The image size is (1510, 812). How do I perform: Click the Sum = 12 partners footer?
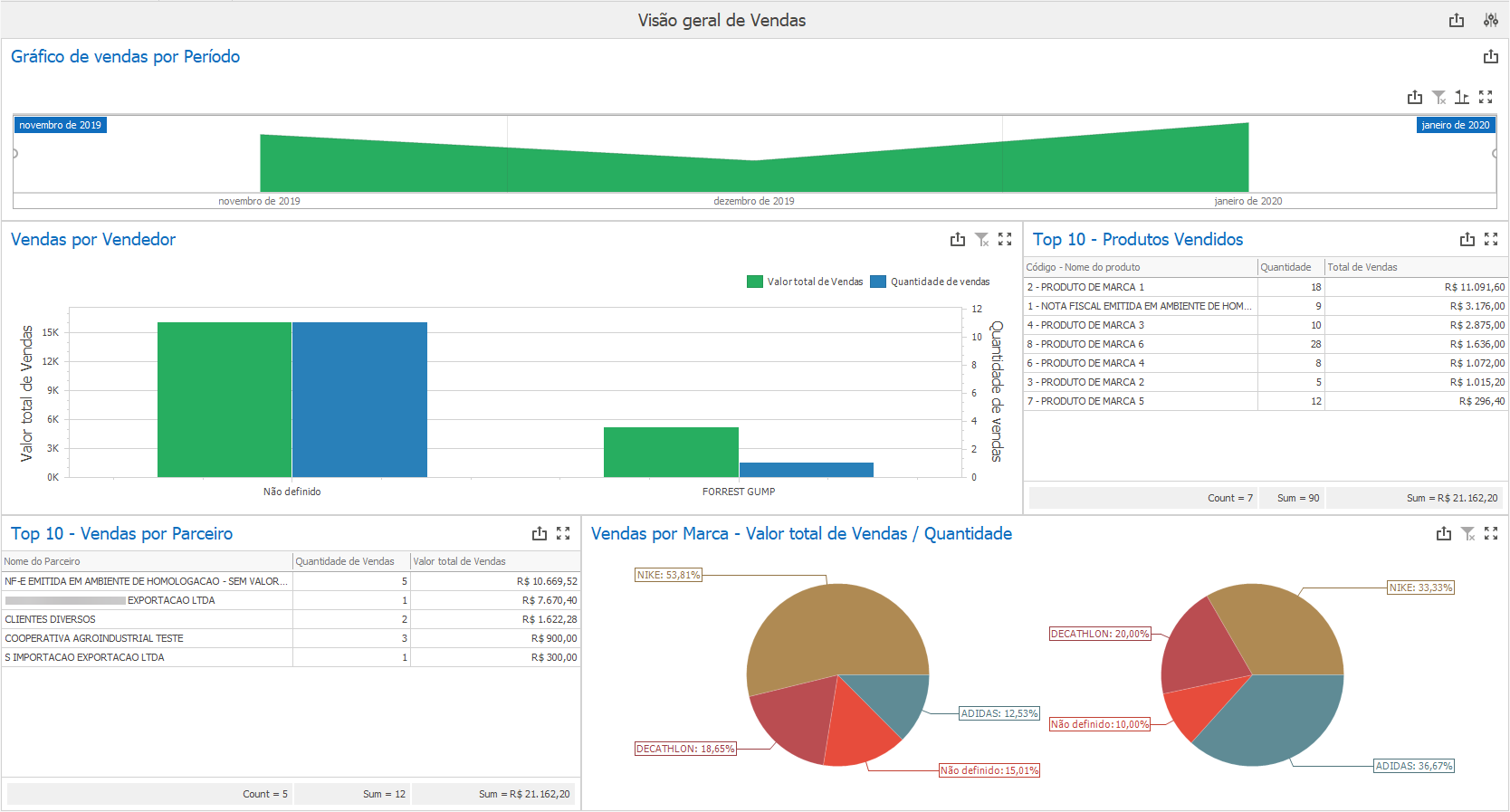[x=384, y=794]
